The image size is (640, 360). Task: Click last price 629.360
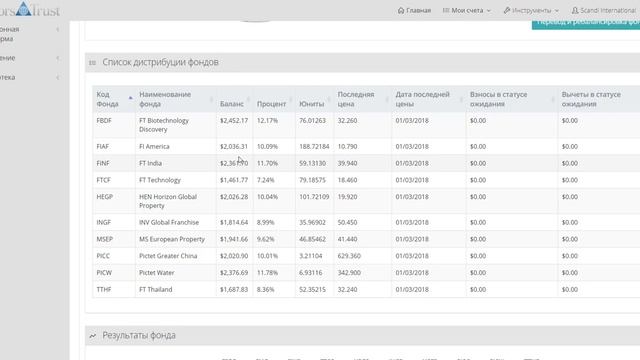[x=349, y=256]
